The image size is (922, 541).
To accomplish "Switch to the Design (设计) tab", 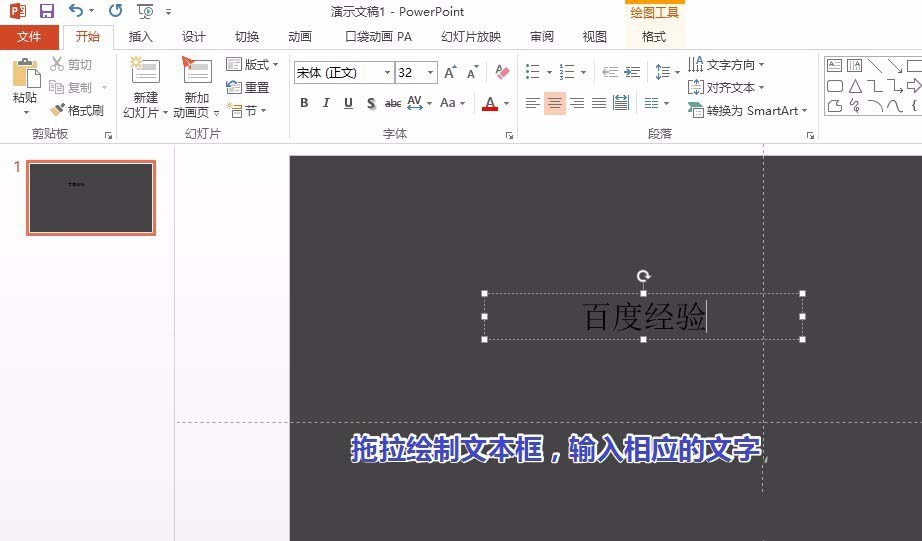I will (x=193, y=36).
